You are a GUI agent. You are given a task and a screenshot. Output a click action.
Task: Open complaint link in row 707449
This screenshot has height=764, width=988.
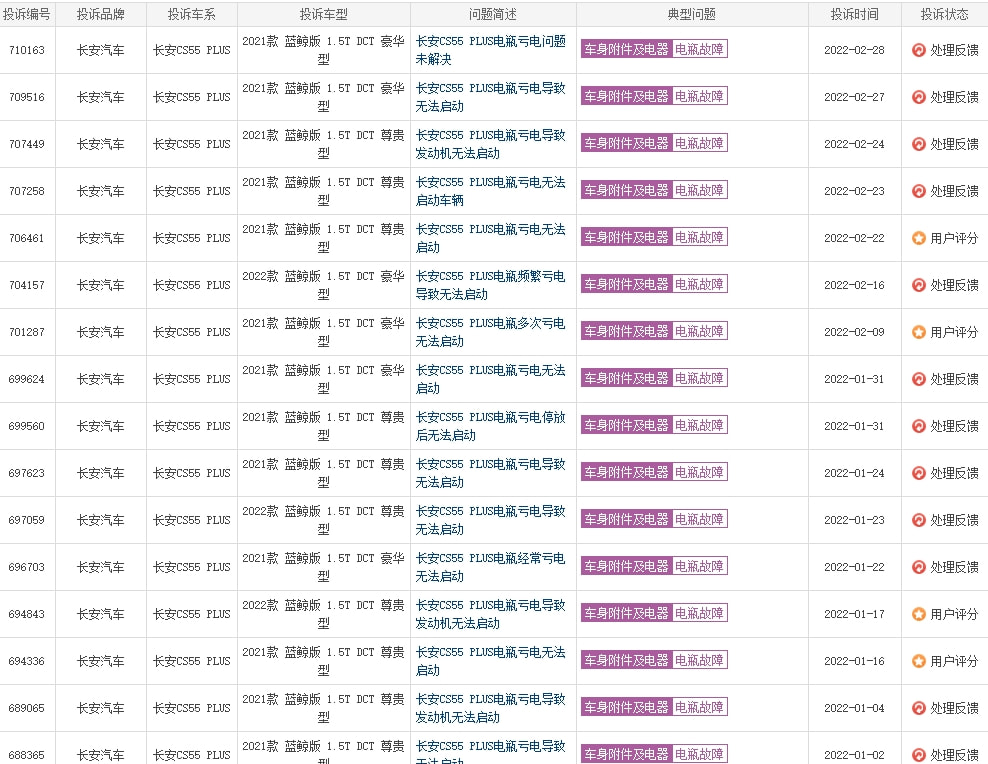(x=490, y=144)
